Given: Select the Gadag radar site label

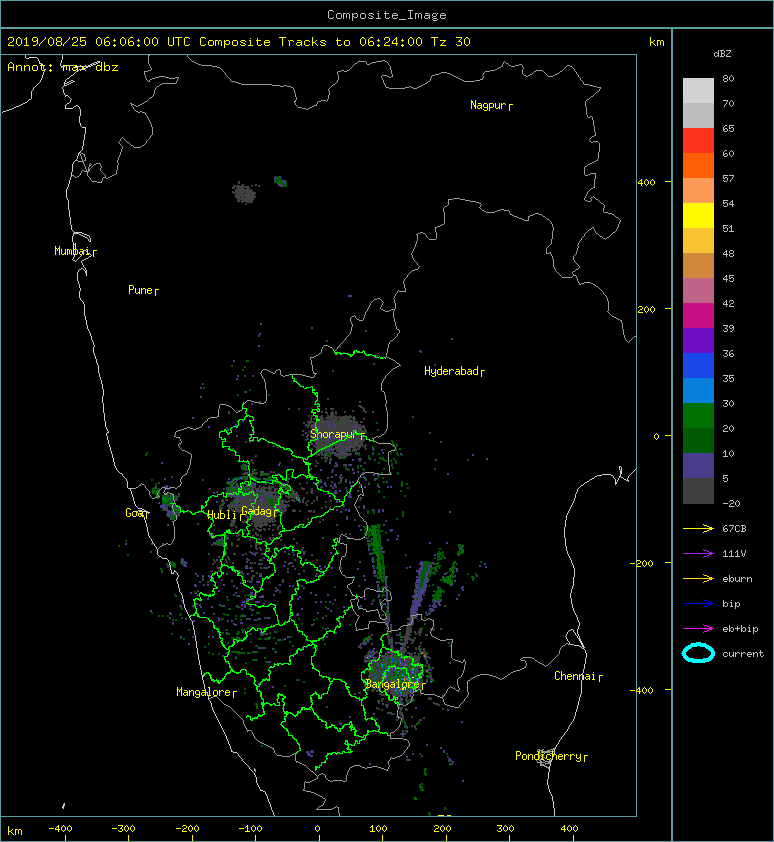Looking at the screenshot, I should 259,511.
